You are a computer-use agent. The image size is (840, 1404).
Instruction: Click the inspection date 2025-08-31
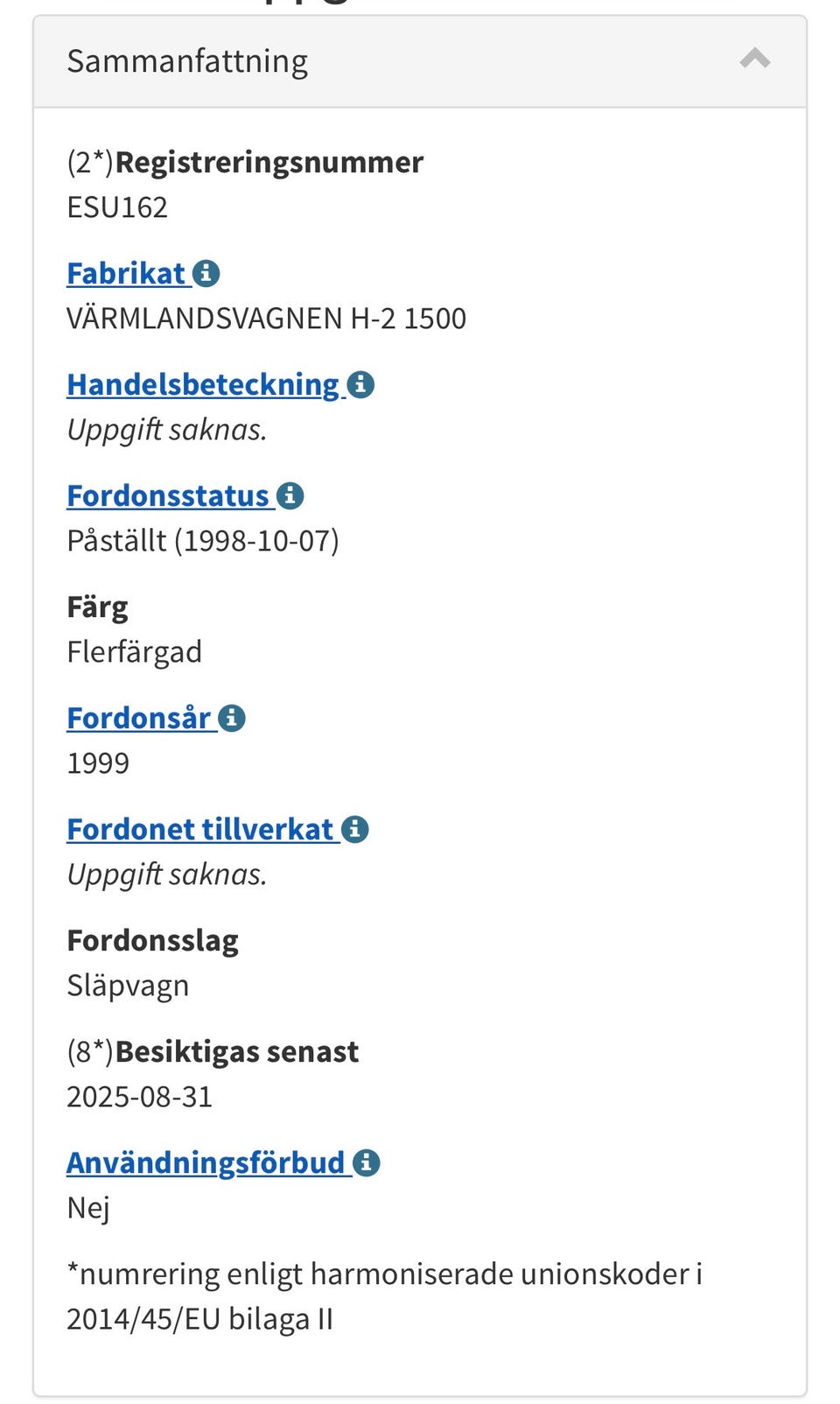point(140,1097)
